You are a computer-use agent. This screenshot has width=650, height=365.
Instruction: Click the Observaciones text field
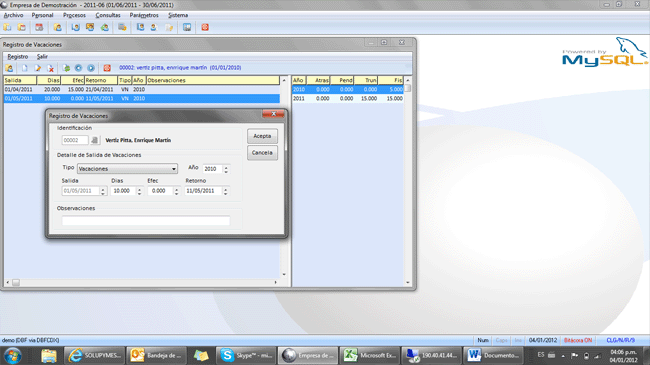146,221
